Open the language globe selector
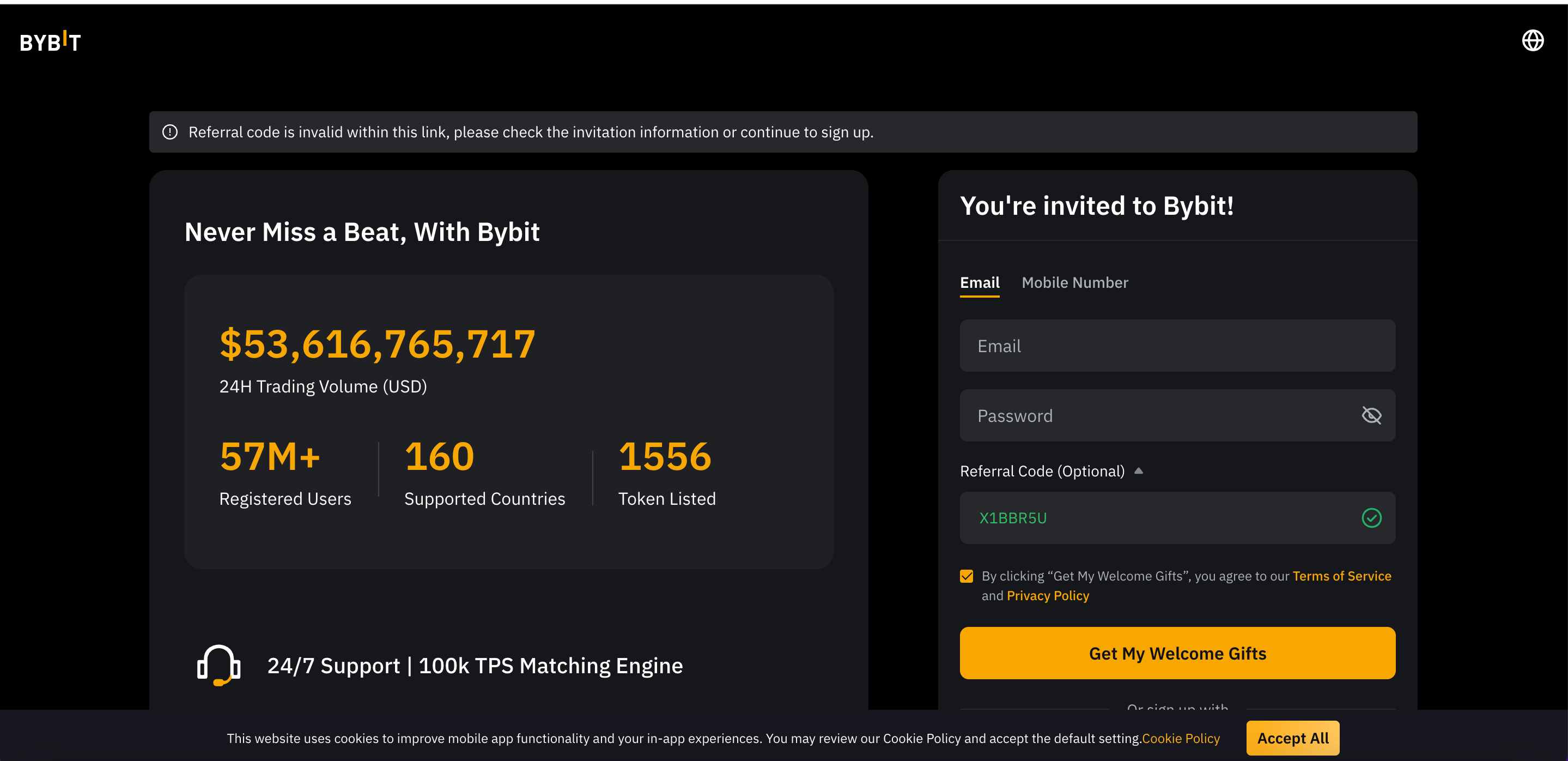The width and height of the screenshot is (1568, 761). pyautogui.click(x=1532, y=41)
